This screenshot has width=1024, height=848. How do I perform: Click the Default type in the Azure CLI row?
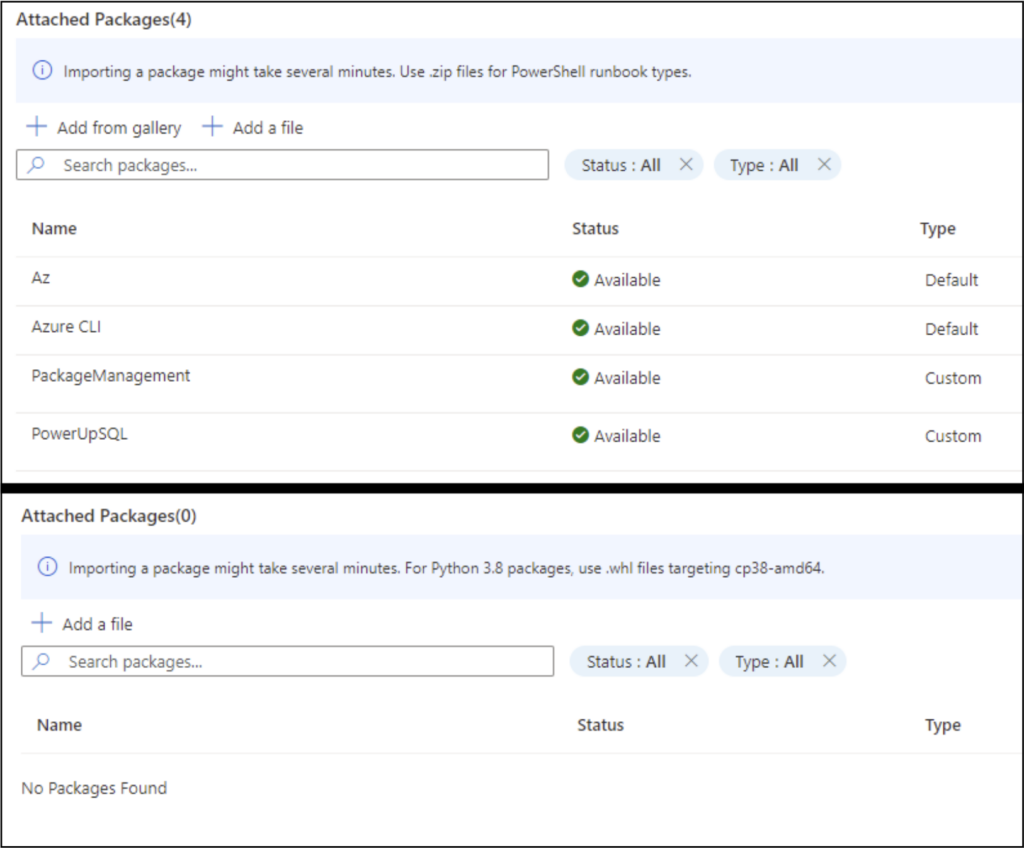coord(952,329)
